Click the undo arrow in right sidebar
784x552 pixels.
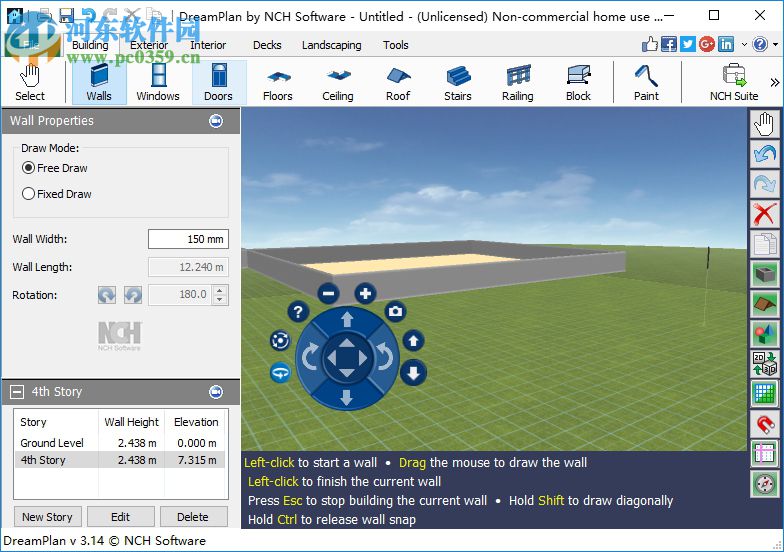[765, 154]
